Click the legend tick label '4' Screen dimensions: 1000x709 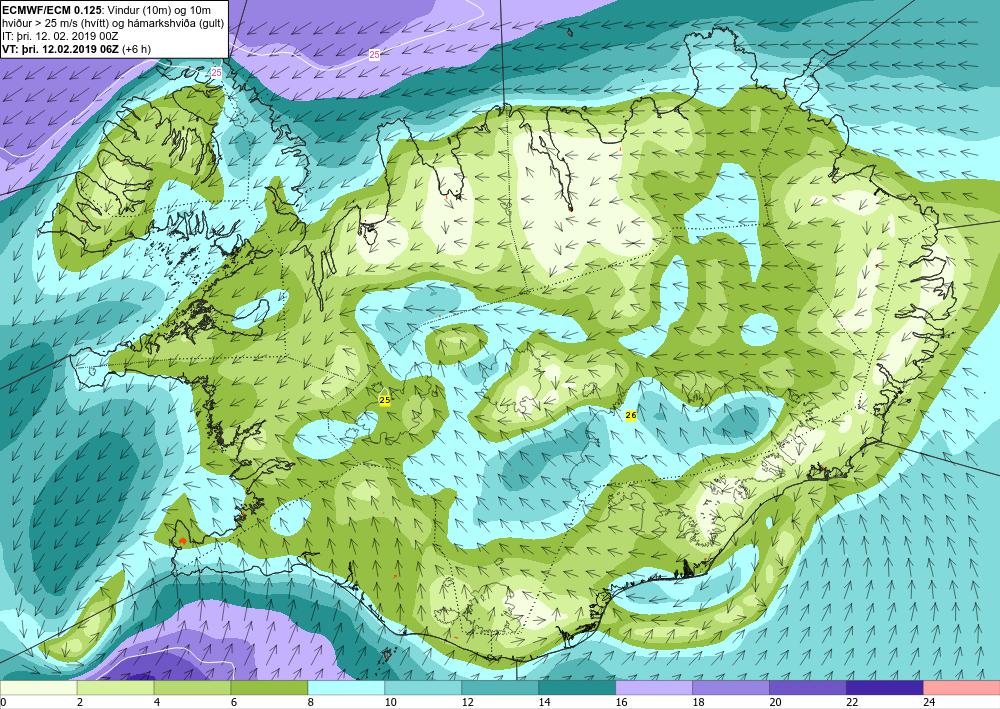157,702
